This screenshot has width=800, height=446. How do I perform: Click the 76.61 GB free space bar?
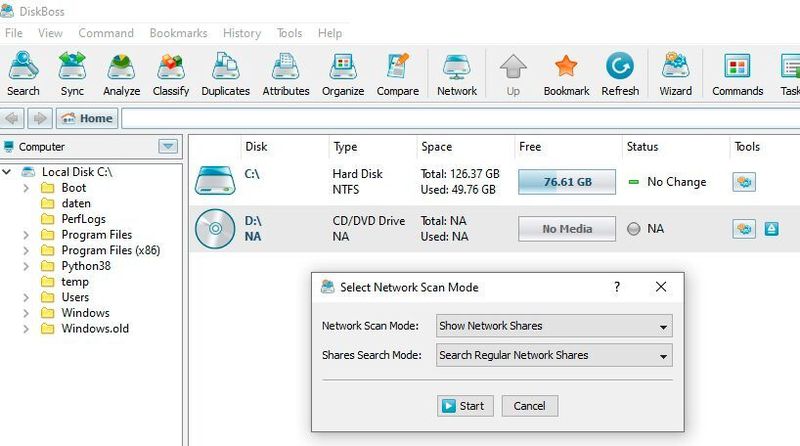click(567, 182)
